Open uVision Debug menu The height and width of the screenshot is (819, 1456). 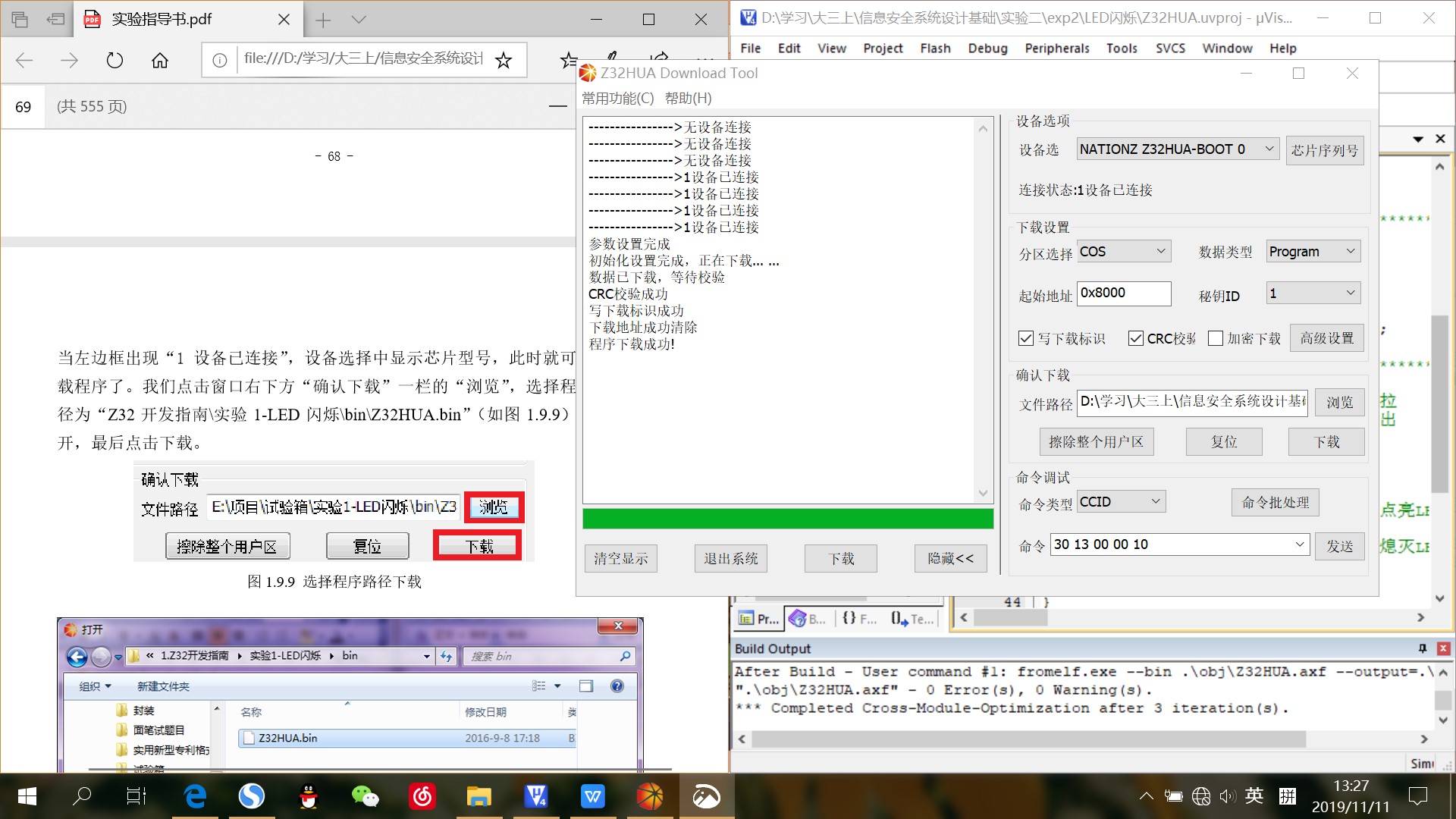[x=987, y=48]
